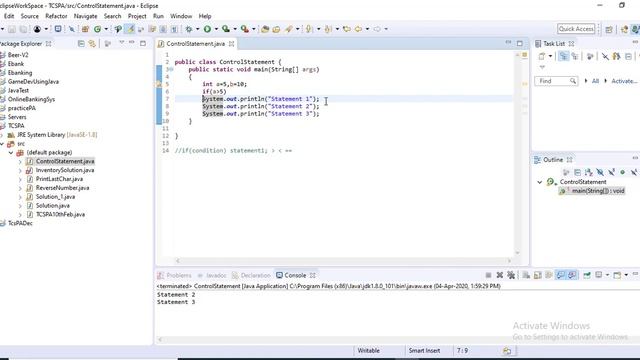Toggle Mark Occurrences highlighter button
This screenshot has height=360, width=640.
click(x=130, y=29)
